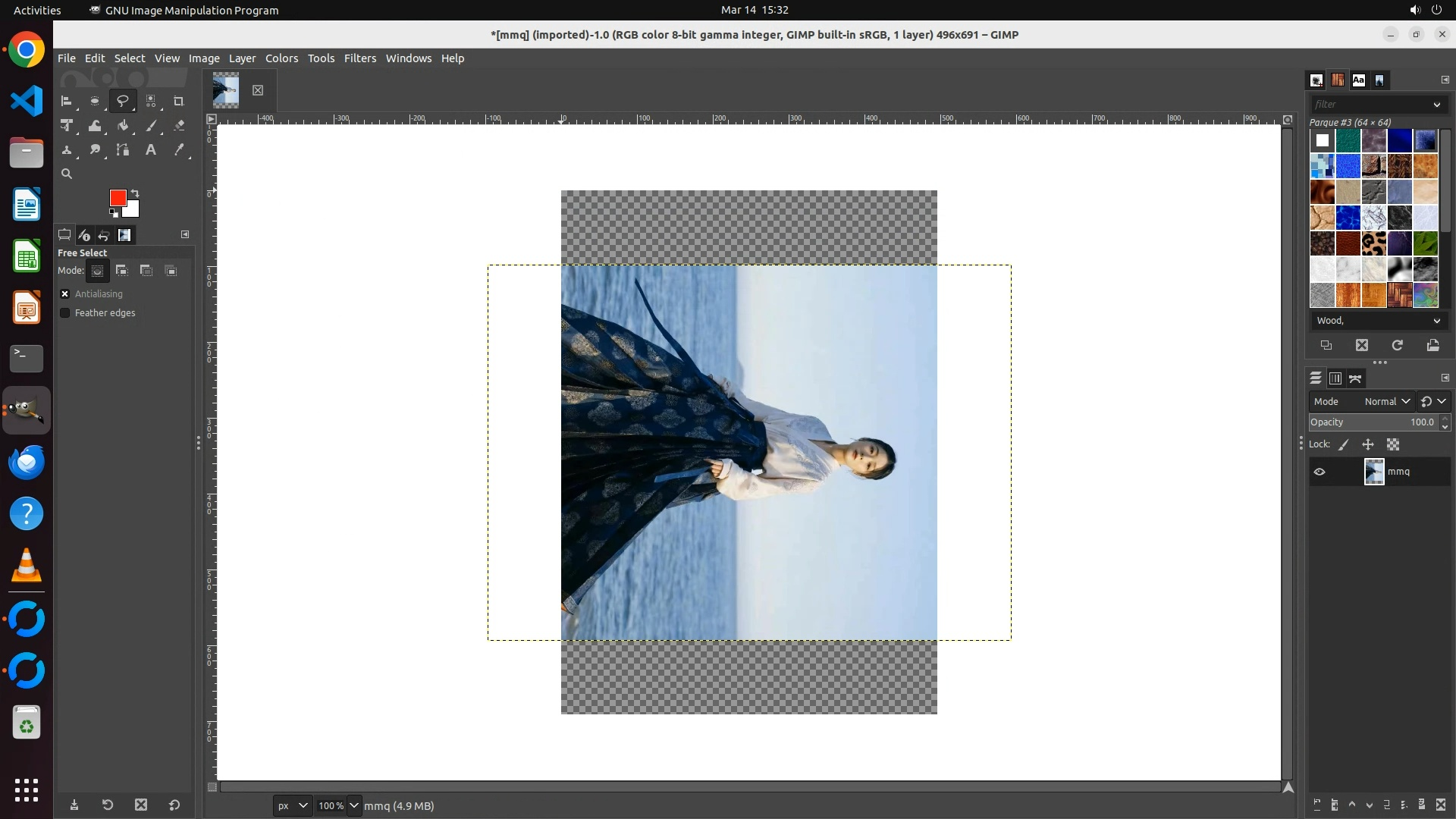Screen dimensions: 1456x819
Task: Expand the zoom percentage dropdown
Action: 353,805
